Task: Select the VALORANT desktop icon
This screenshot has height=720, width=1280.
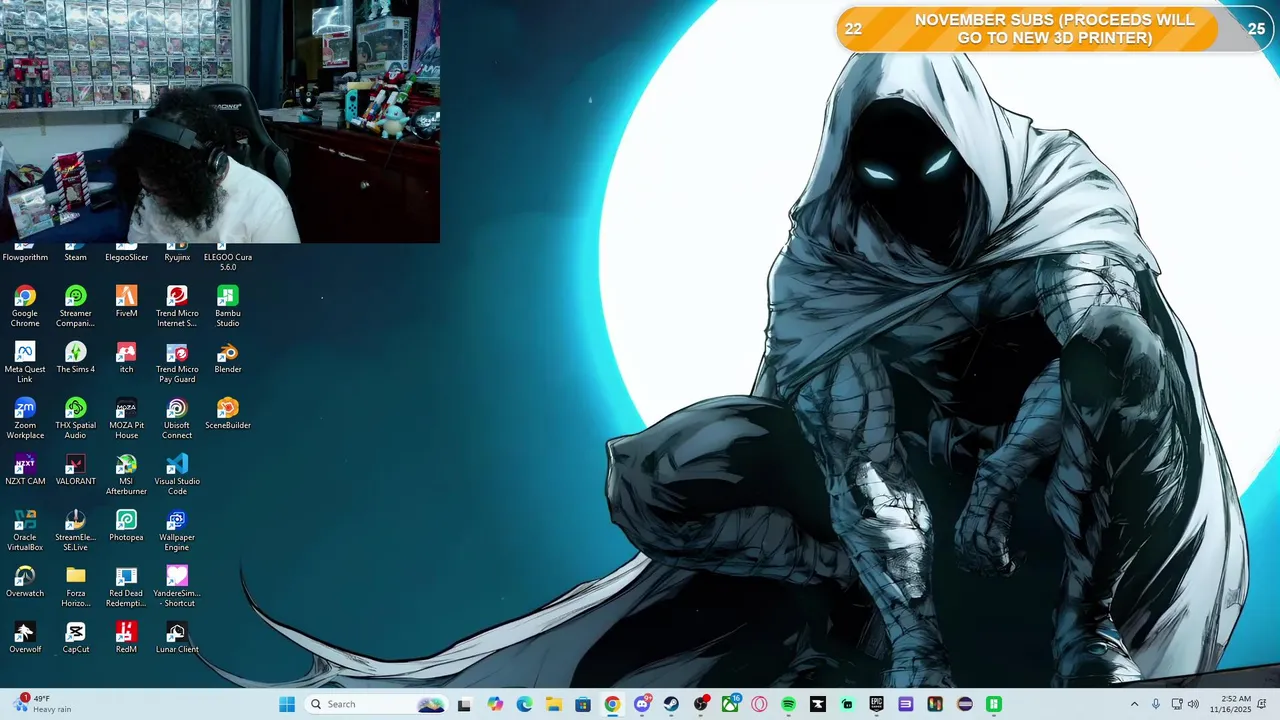Action: pos(75,469)
